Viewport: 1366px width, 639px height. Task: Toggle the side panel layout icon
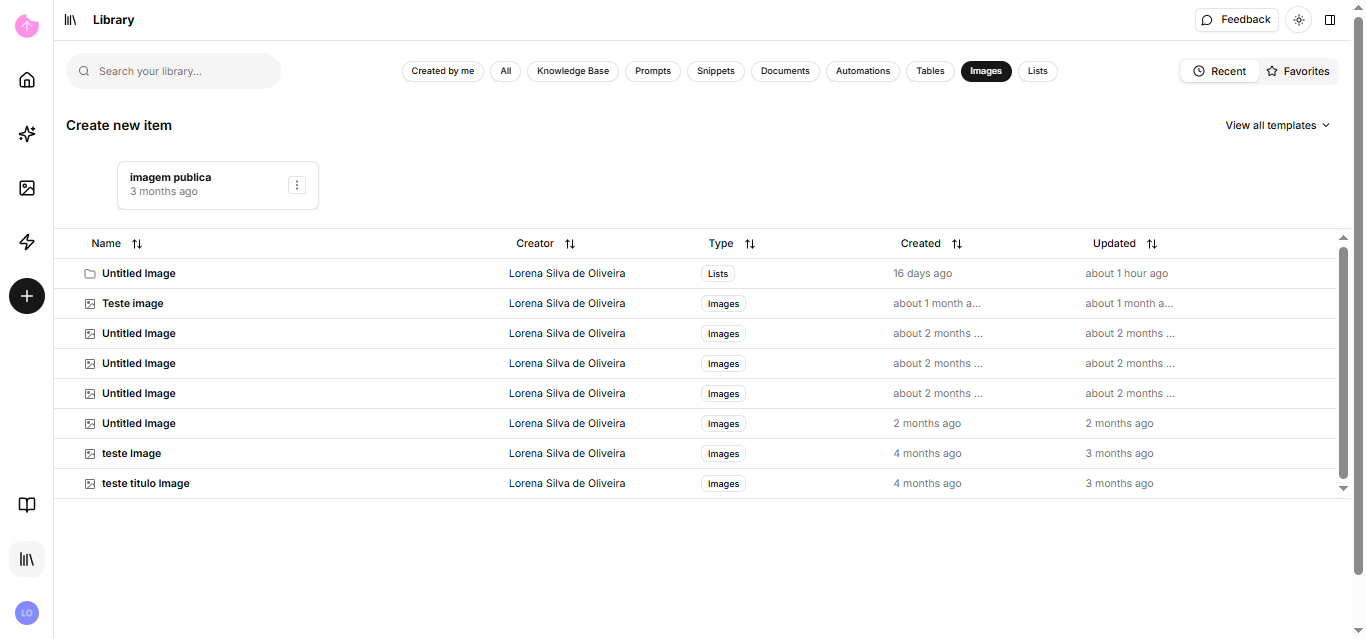coord(1330,20)
